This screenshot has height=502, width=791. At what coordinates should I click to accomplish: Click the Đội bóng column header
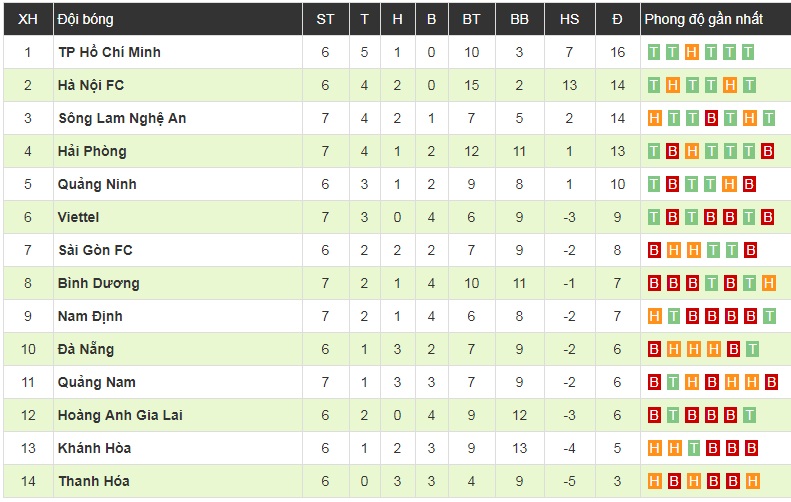[x=86, y=19]
